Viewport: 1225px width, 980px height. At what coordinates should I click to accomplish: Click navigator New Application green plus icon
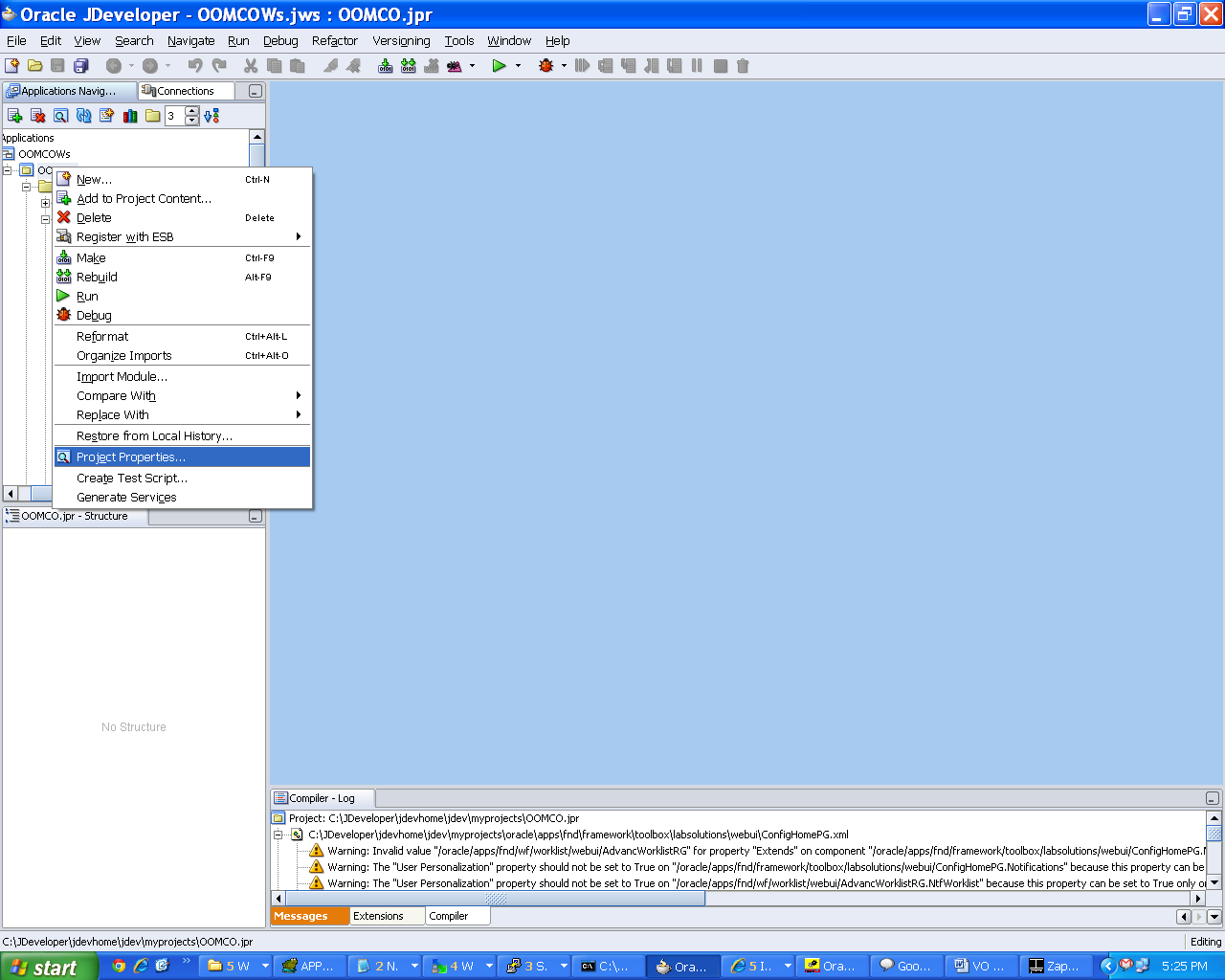14,116
